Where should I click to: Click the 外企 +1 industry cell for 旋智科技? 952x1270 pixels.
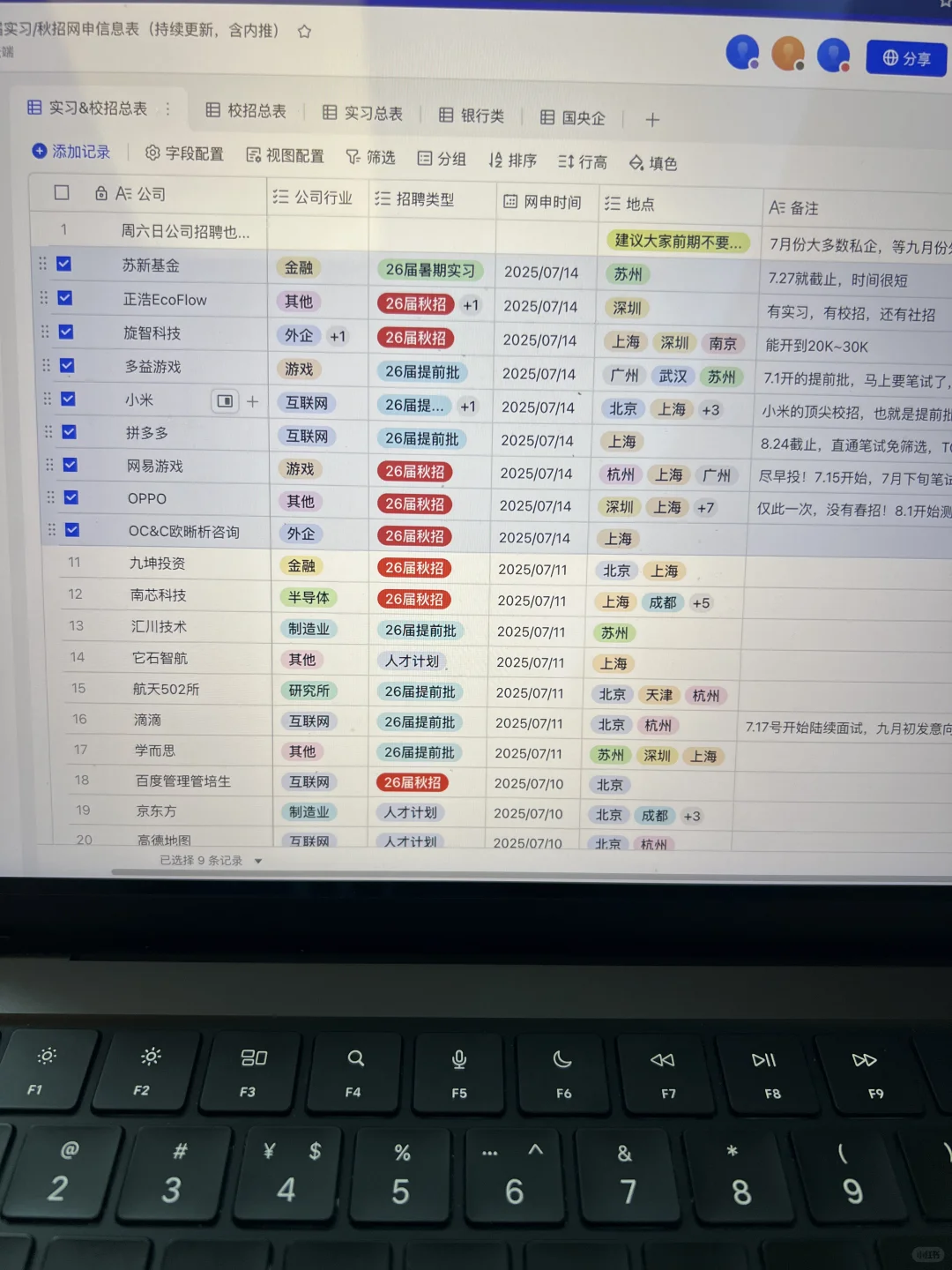[315, 336]
